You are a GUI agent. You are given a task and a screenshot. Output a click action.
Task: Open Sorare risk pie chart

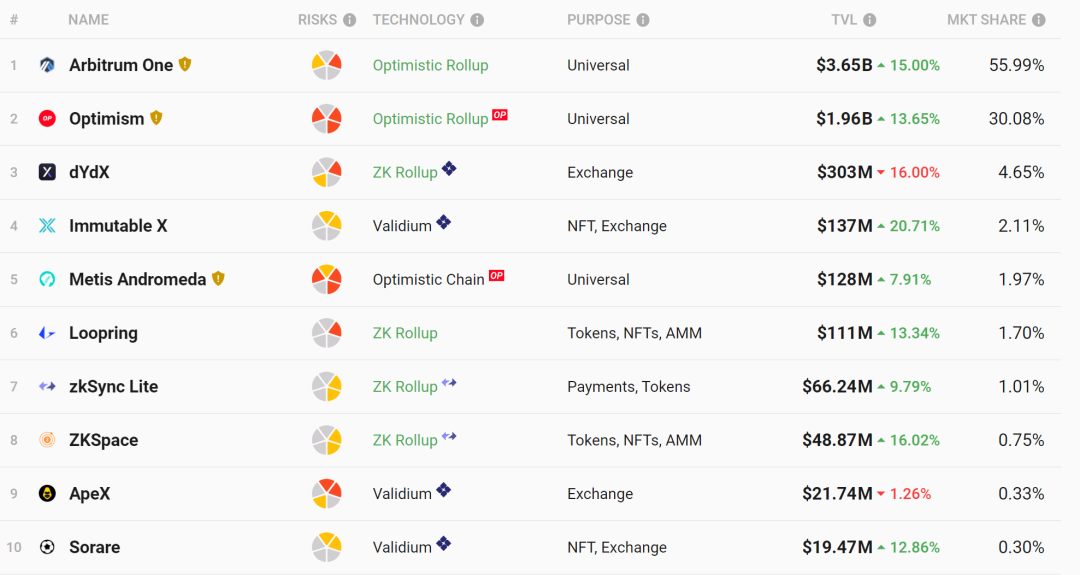click(x=326, y=547)
